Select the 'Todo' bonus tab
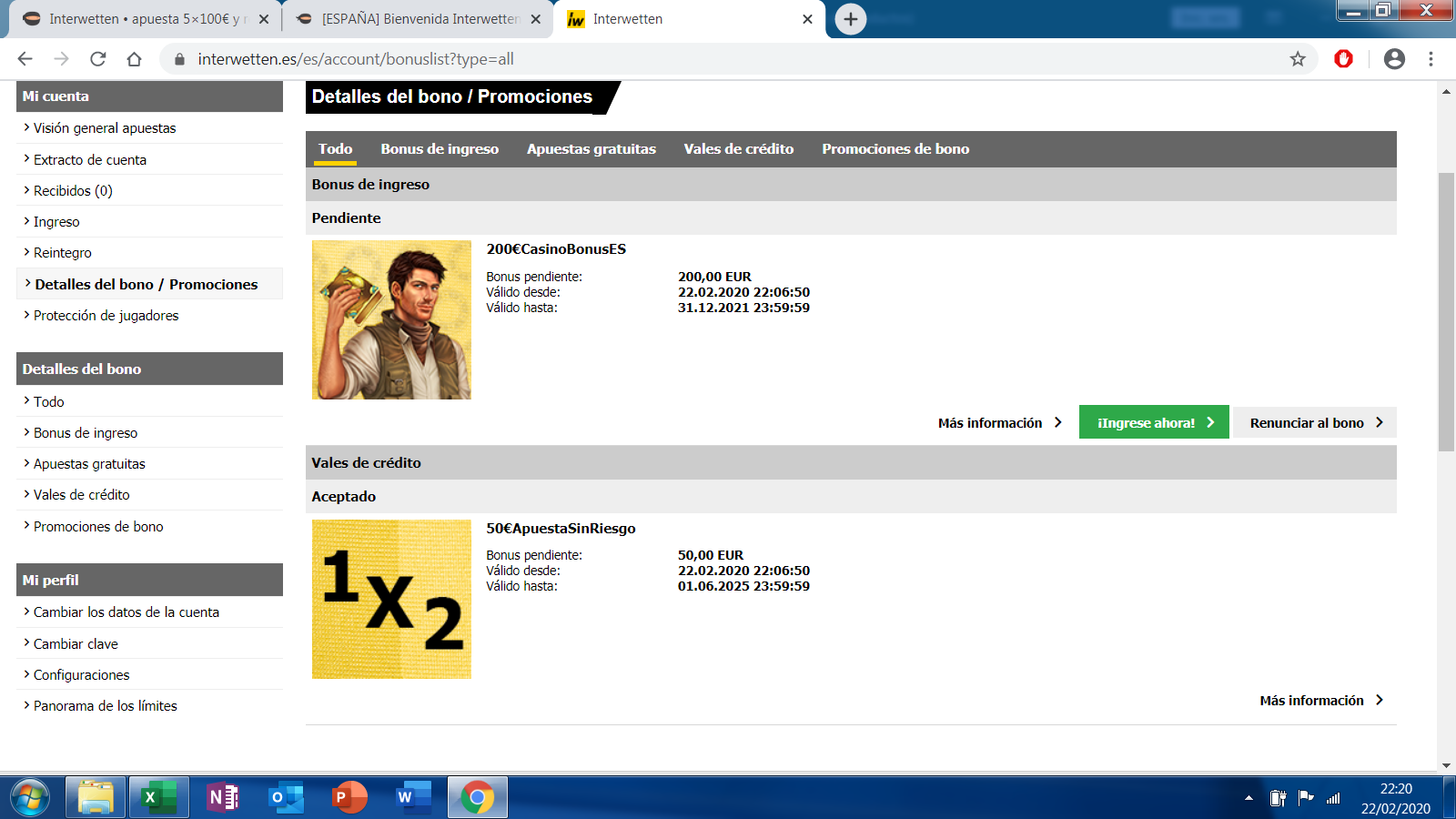Viewport: 1456px width, 819px height. (x=335, y=149)
